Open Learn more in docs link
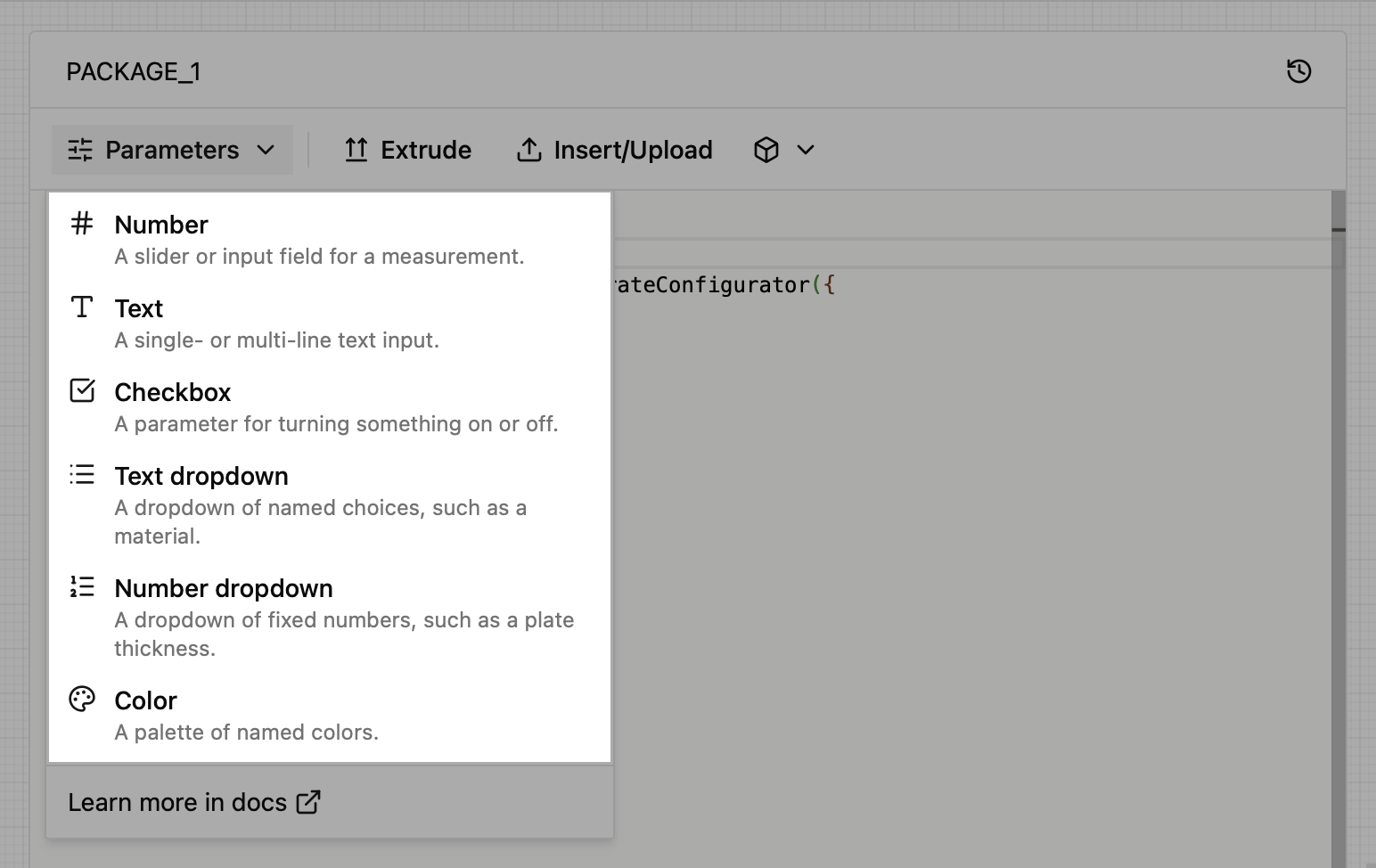 pos(194,802)
